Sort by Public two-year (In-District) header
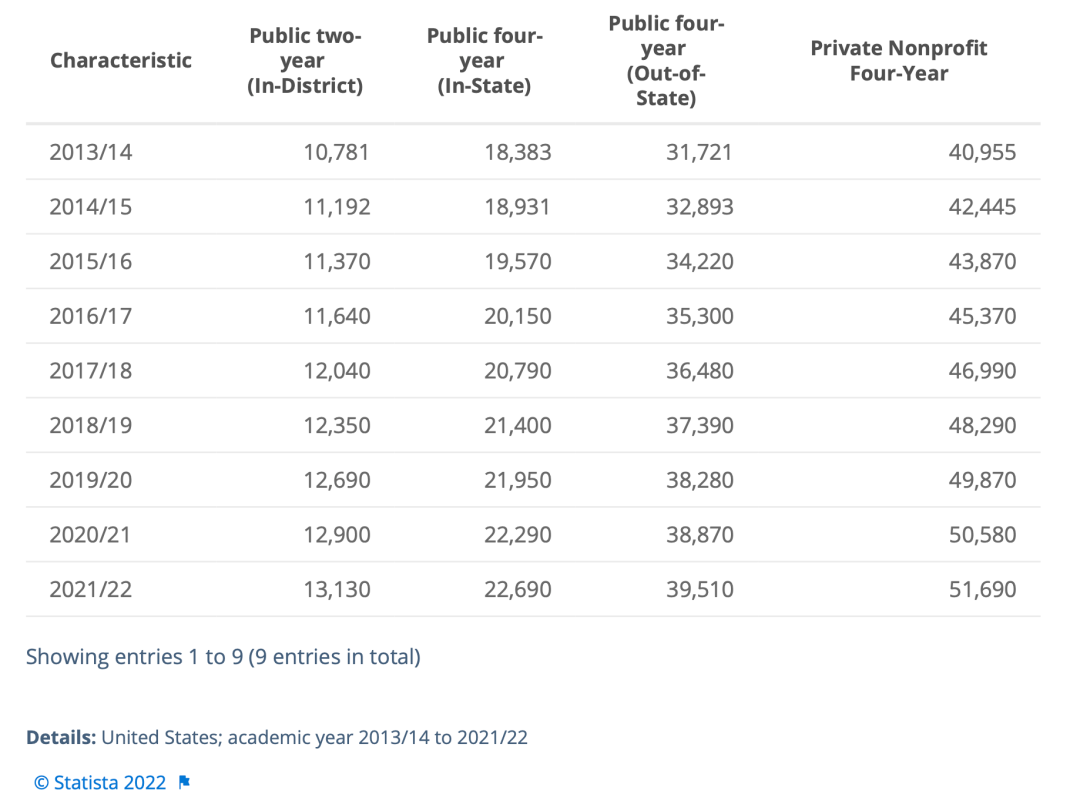1080x804 pixels. pyautogui.click(x=305, y=61)
